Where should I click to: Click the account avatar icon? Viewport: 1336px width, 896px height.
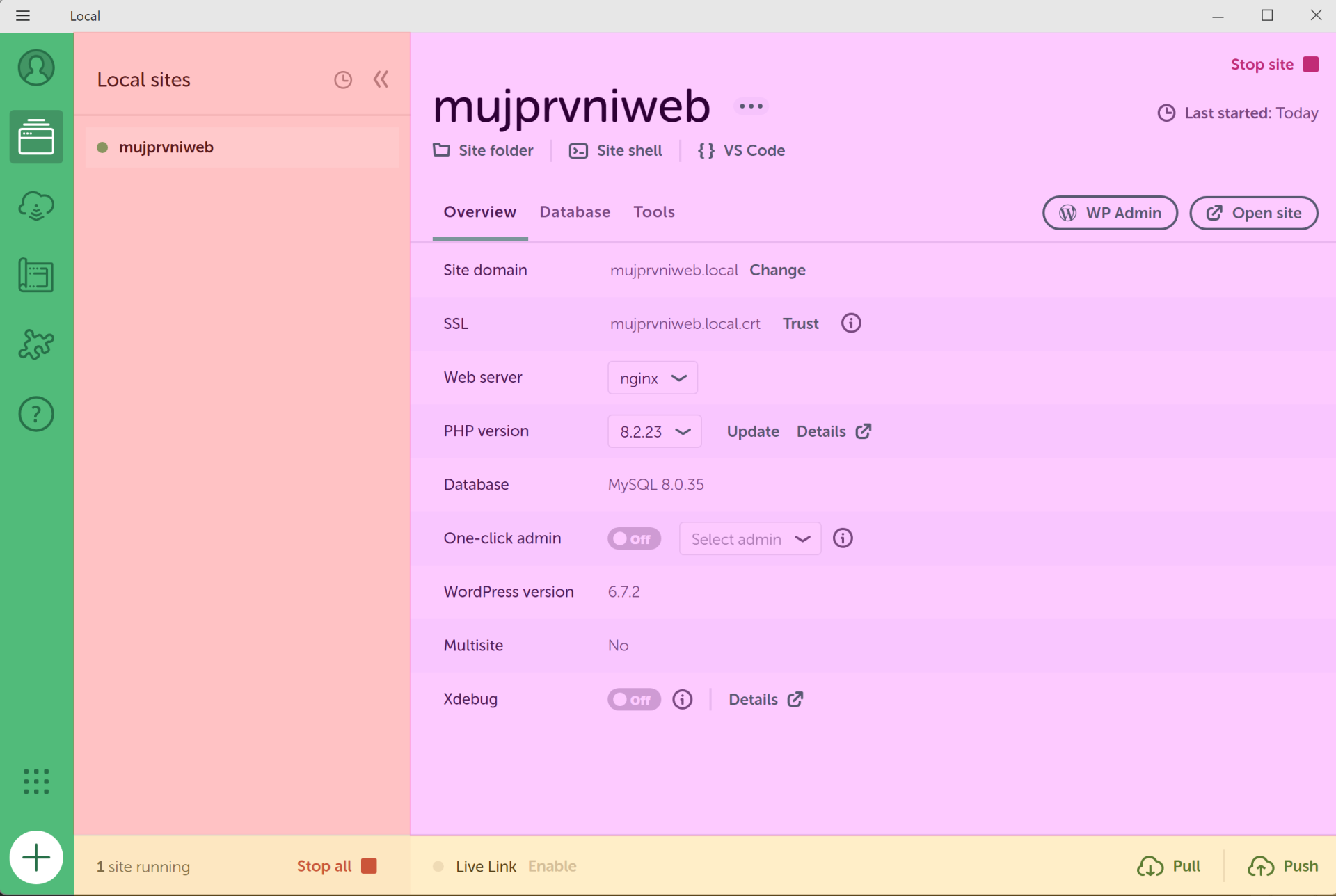[x=36, y=67]
